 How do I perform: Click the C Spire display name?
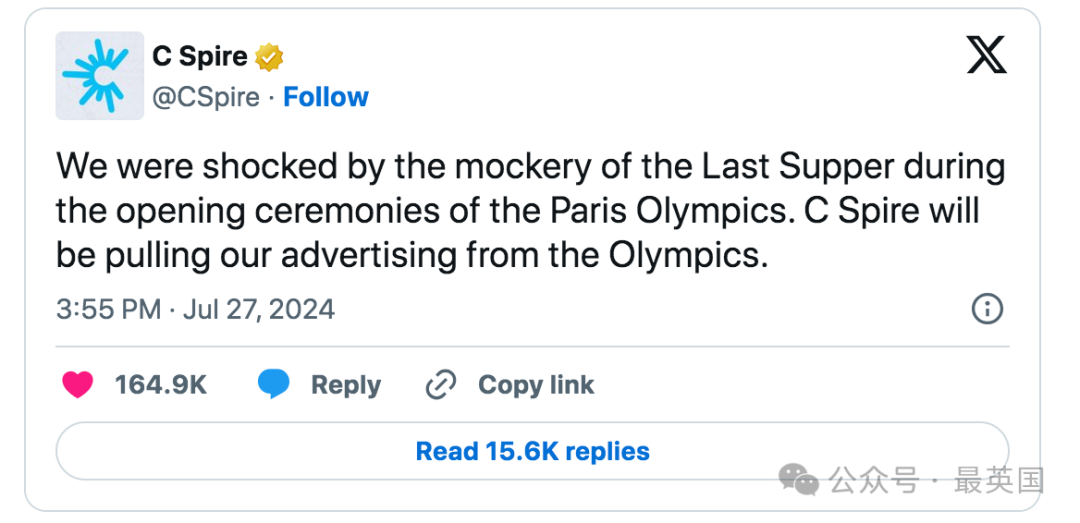(200, 57)
